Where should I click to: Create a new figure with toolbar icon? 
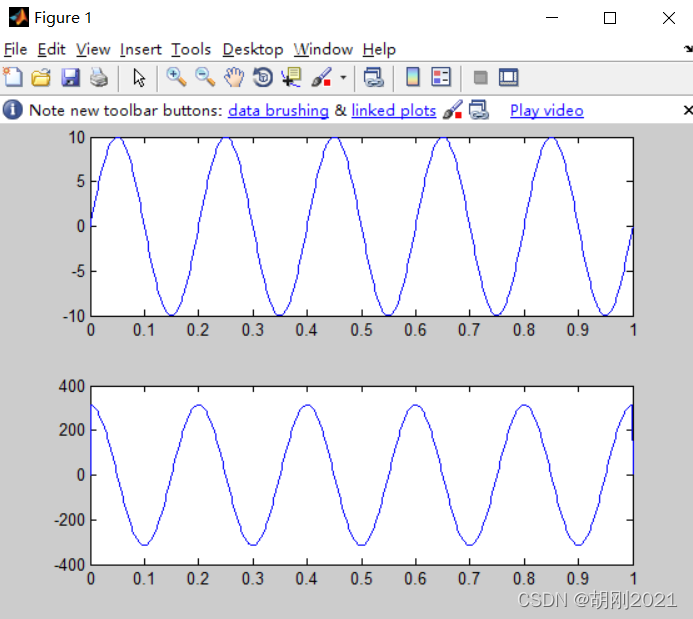coord(13,77)
